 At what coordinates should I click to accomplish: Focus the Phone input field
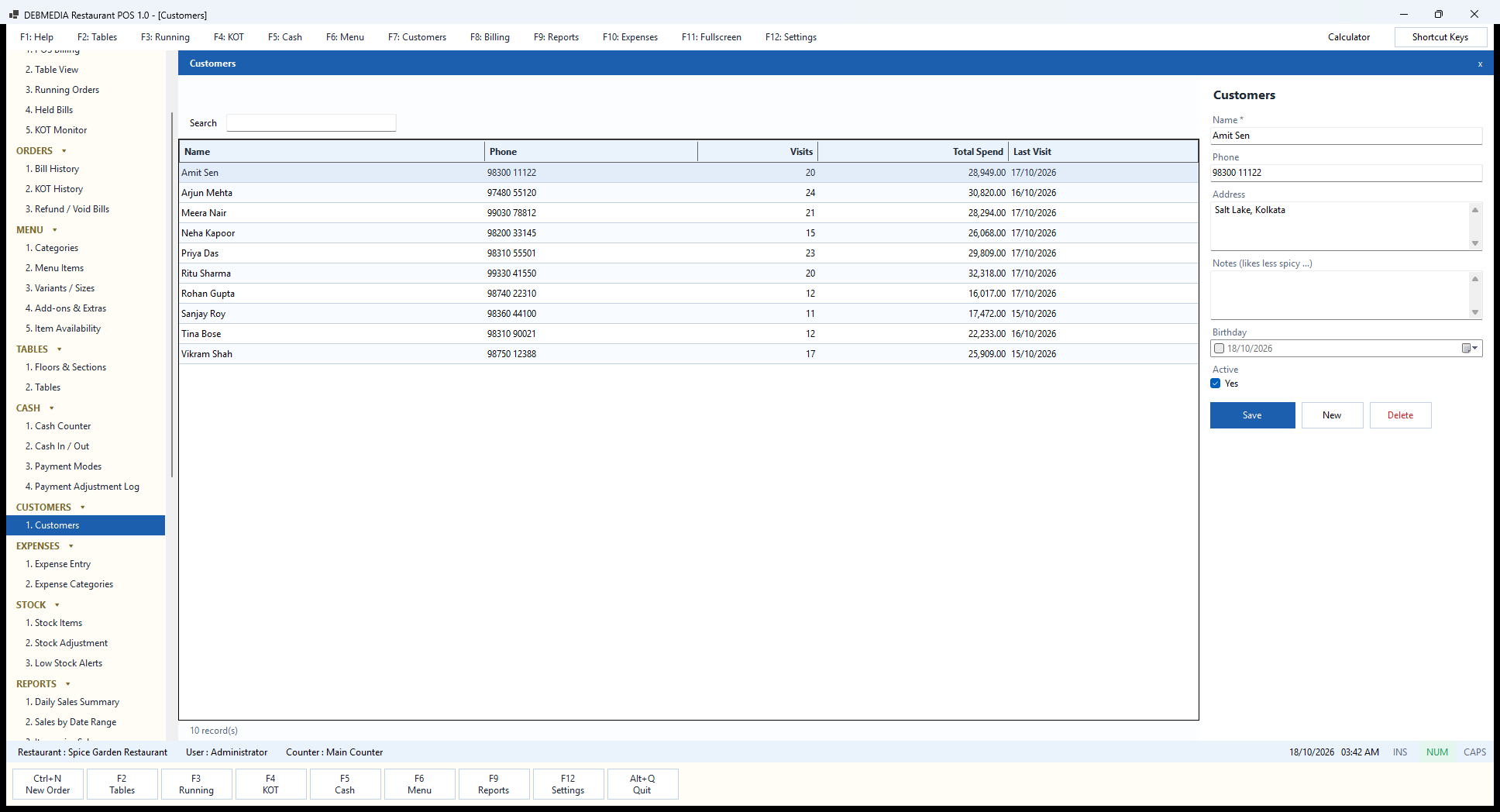coord(1347,173)
